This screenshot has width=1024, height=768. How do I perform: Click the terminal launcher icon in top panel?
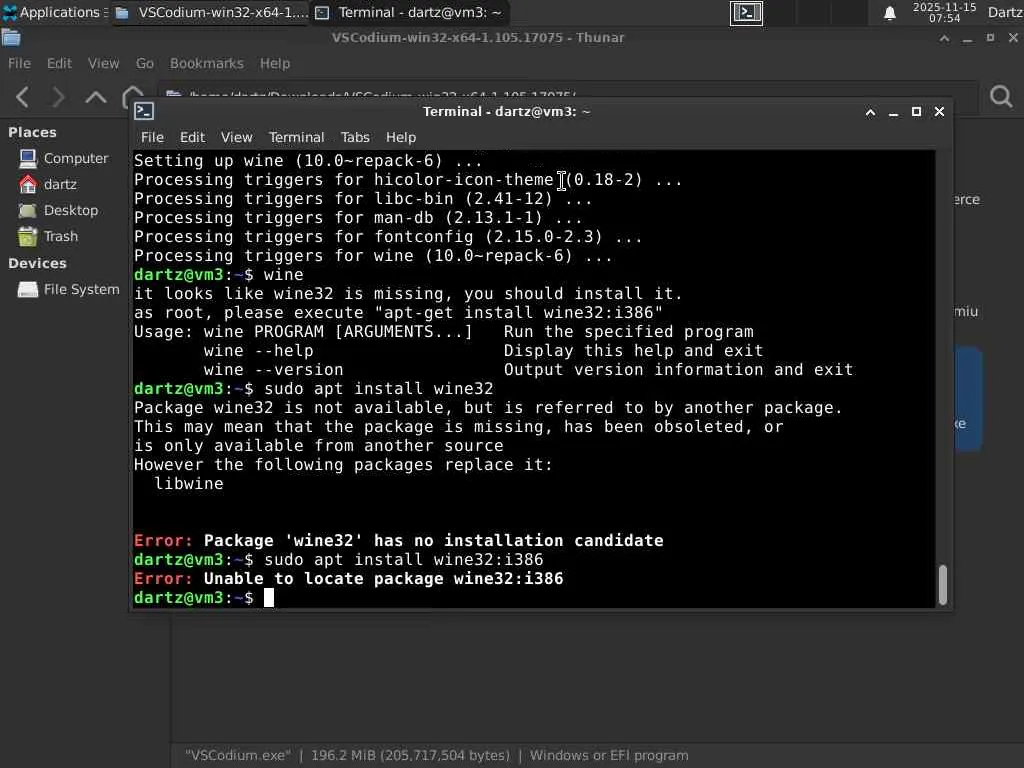pos(746,12)
